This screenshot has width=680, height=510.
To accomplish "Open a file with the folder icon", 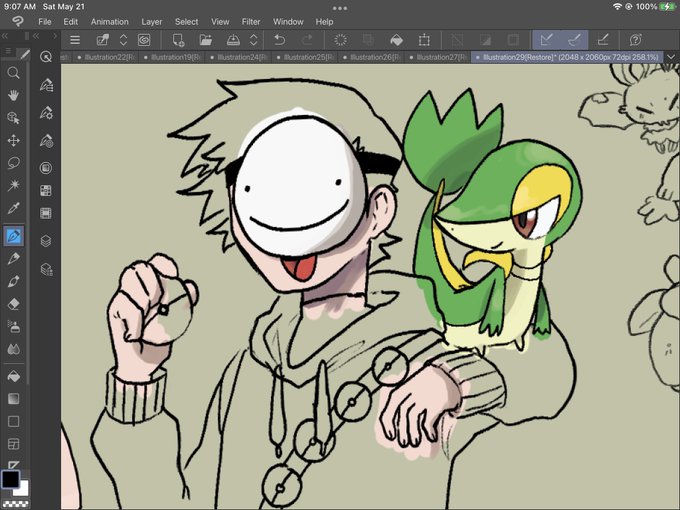I will tap(206, 40).
